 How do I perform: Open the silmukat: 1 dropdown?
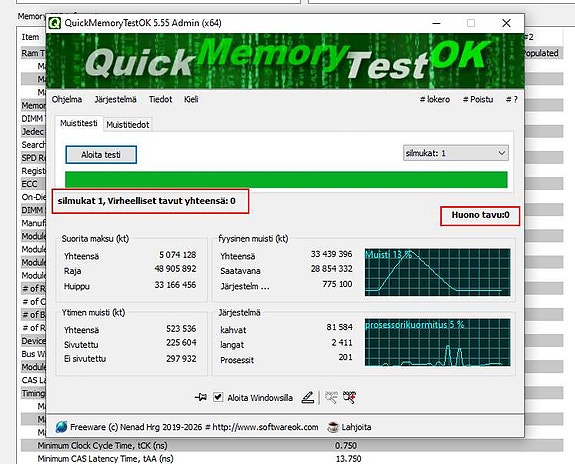455,153
